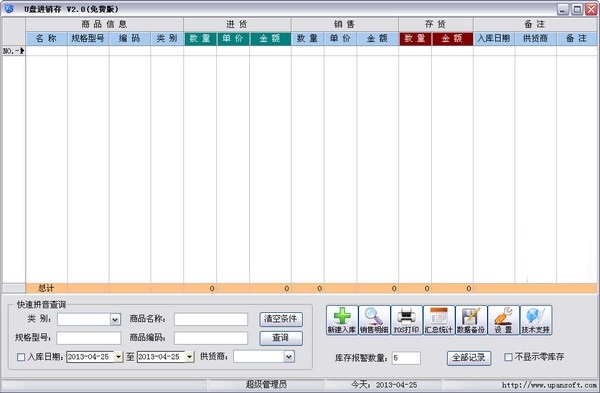
Task: Click the 类别 column header
Action: pyautogui.click(x=167, y=39)
